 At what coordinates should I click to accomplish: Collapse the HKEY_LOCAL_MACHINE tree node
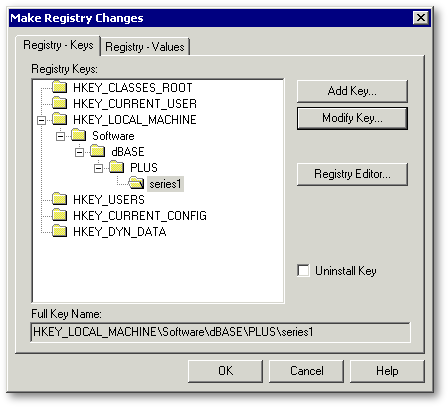tap(42, 120)
